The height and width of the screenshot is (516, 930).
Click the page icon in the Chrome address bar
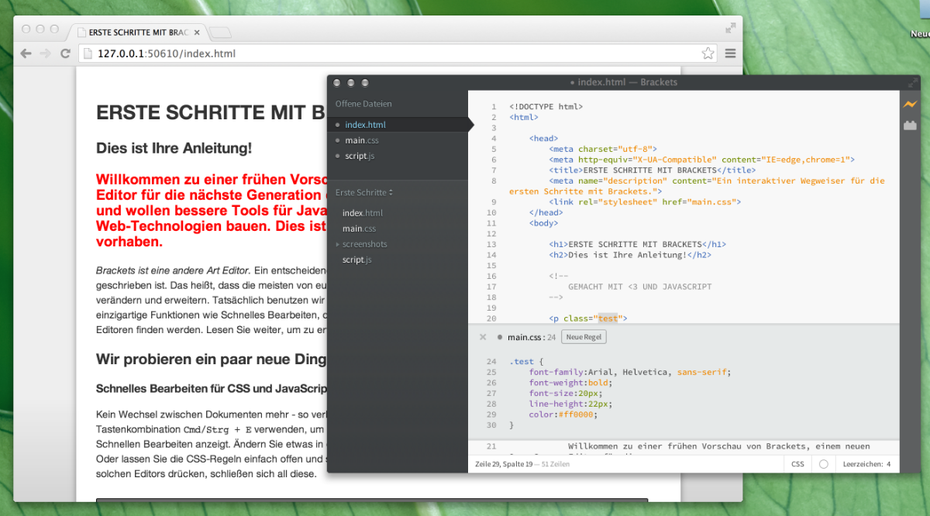click(87, 53)
